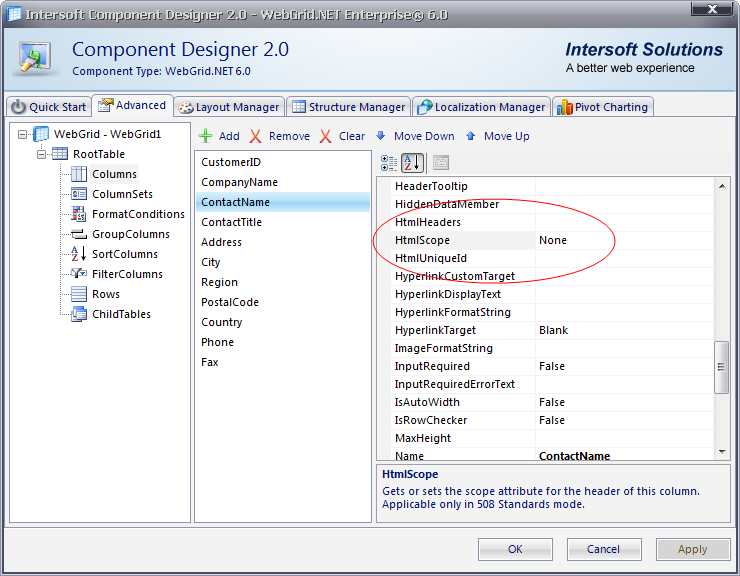Click the HtmlHeaders value field
Viewport: 740px width, 576px height.
coord(624,222)
